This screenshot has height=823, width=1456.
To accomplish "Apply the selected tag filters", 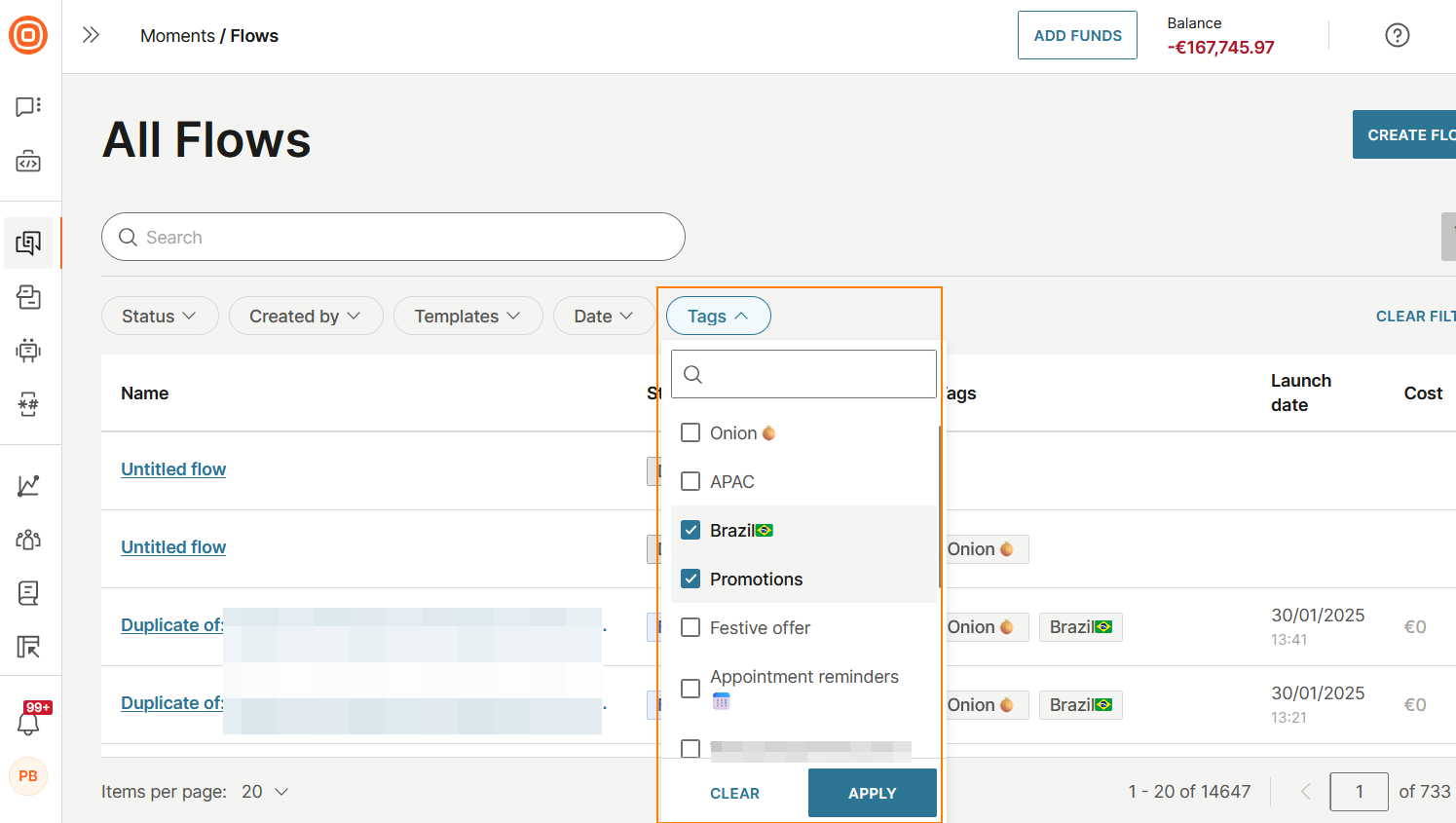I will 873,793.
